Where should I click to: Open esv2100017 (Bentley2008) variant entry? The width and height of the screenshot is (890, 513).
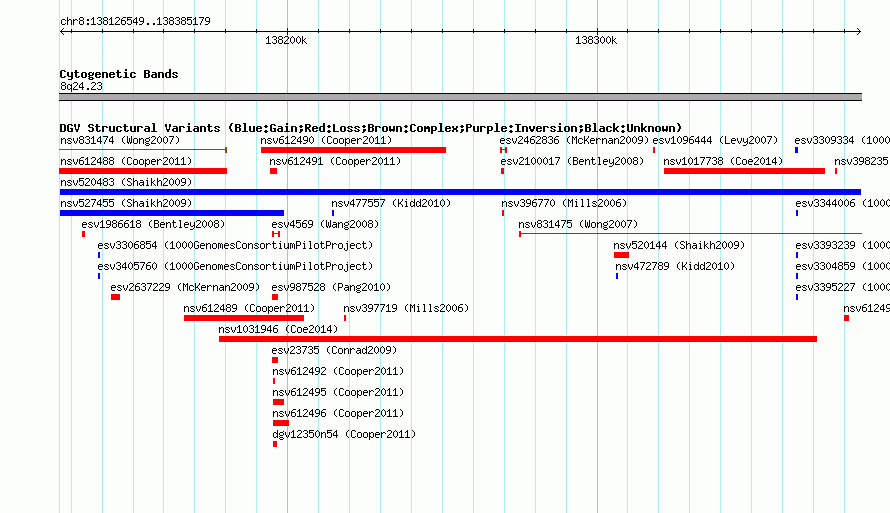572,161
